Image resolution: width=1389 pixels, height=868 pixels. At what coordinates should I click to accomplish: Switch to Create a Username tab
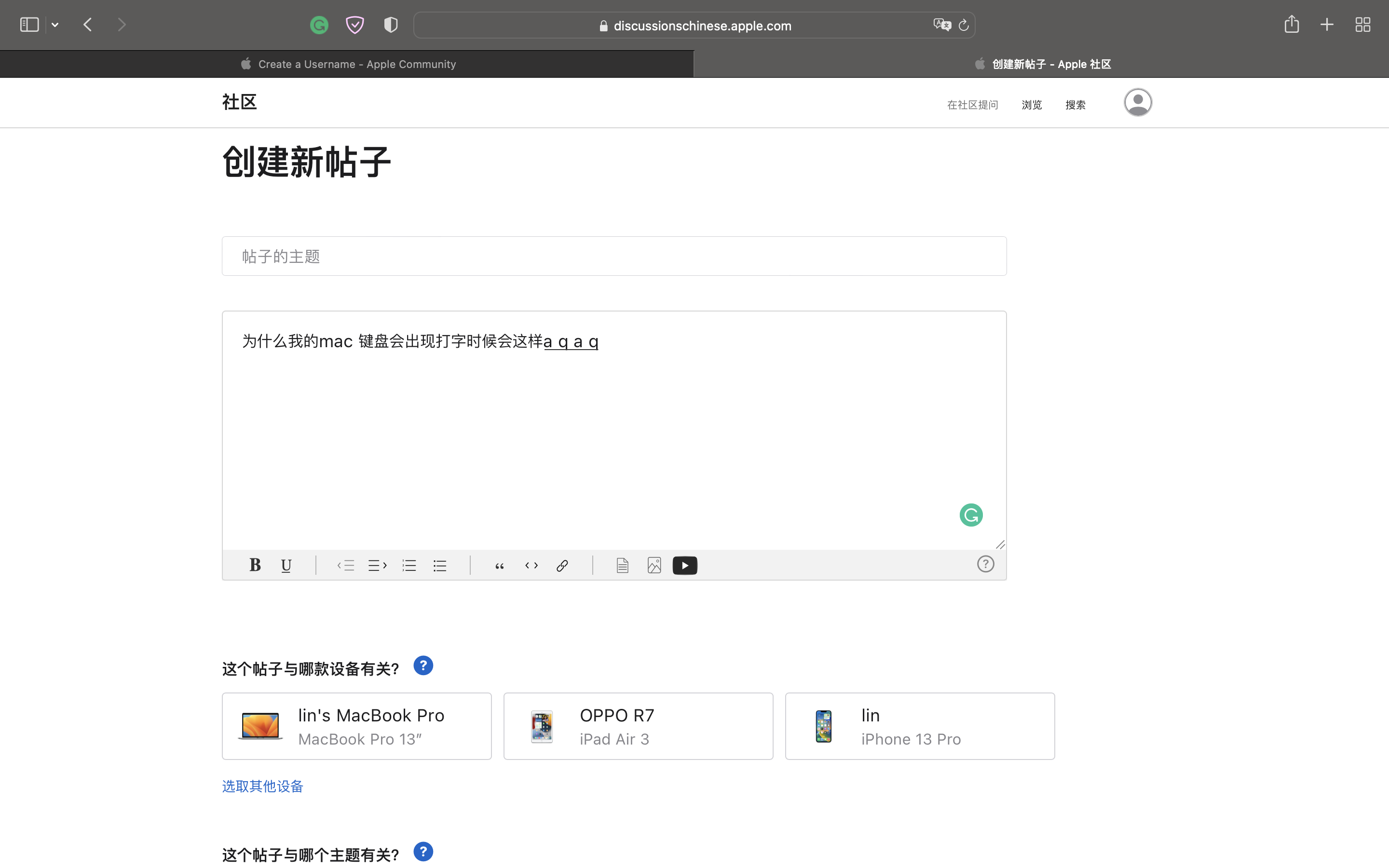pyautogui.click(x=347, y=64)
